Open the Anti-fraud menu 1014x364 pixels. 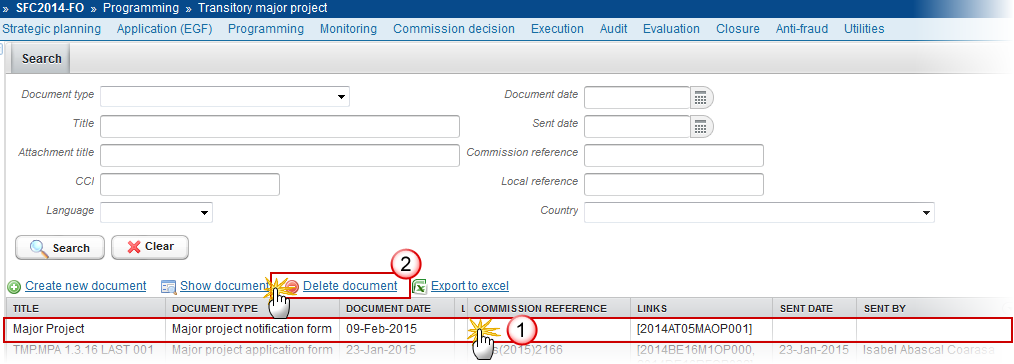point(802,29)
